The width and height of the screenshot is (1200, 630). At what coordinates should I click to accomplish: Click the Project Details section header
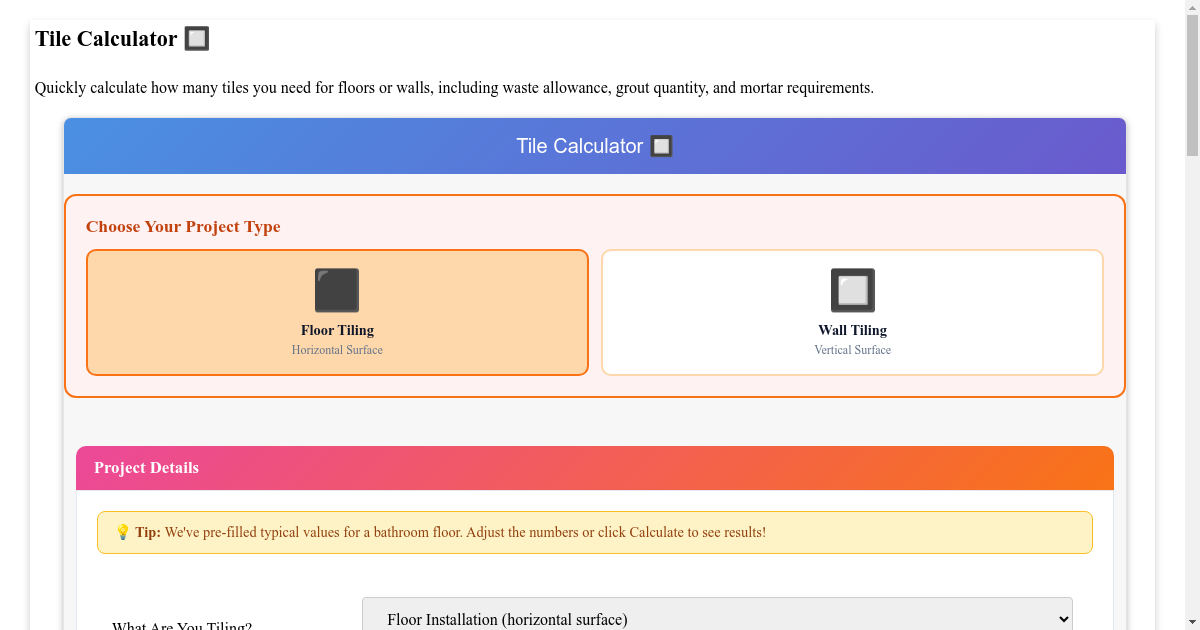146,467
